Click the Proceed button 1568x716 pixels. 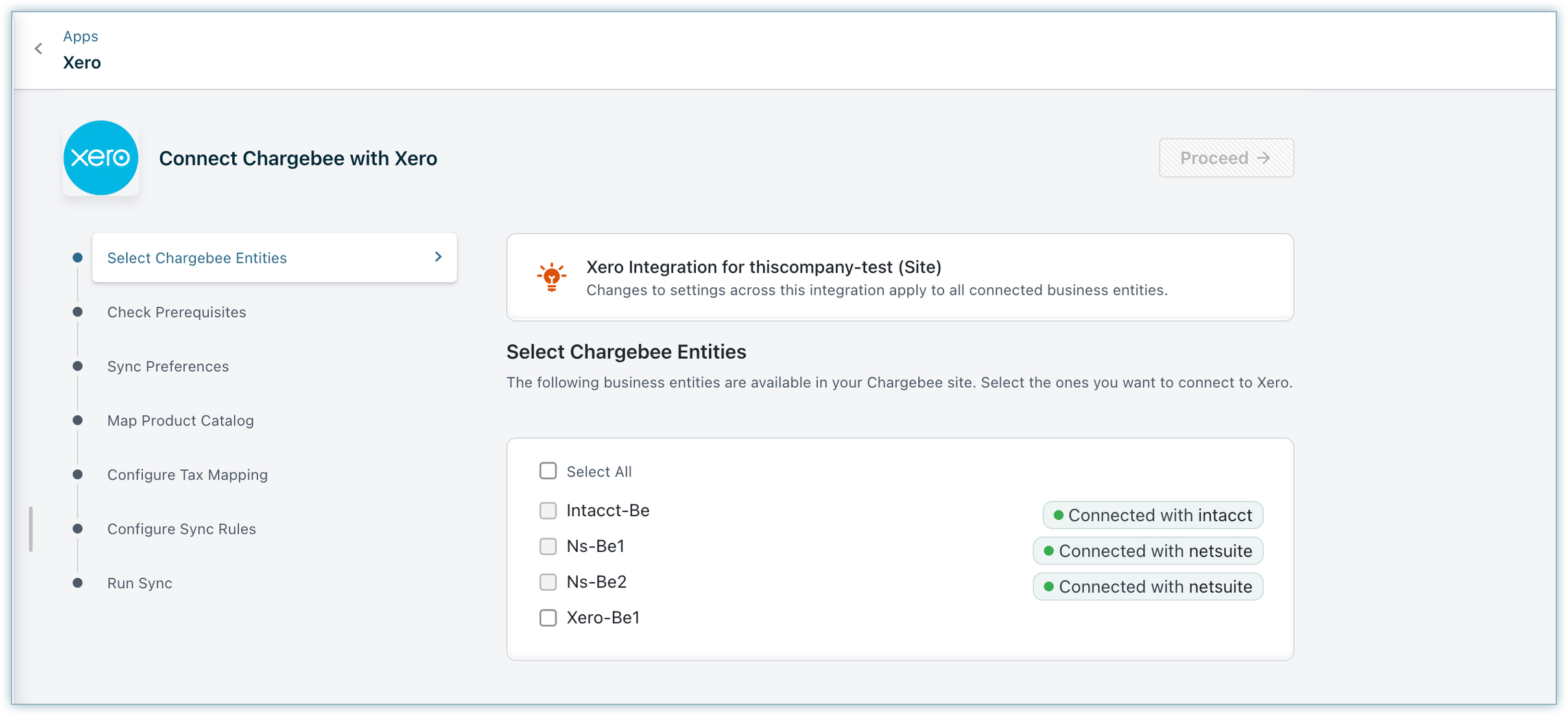click(1226, 158)
